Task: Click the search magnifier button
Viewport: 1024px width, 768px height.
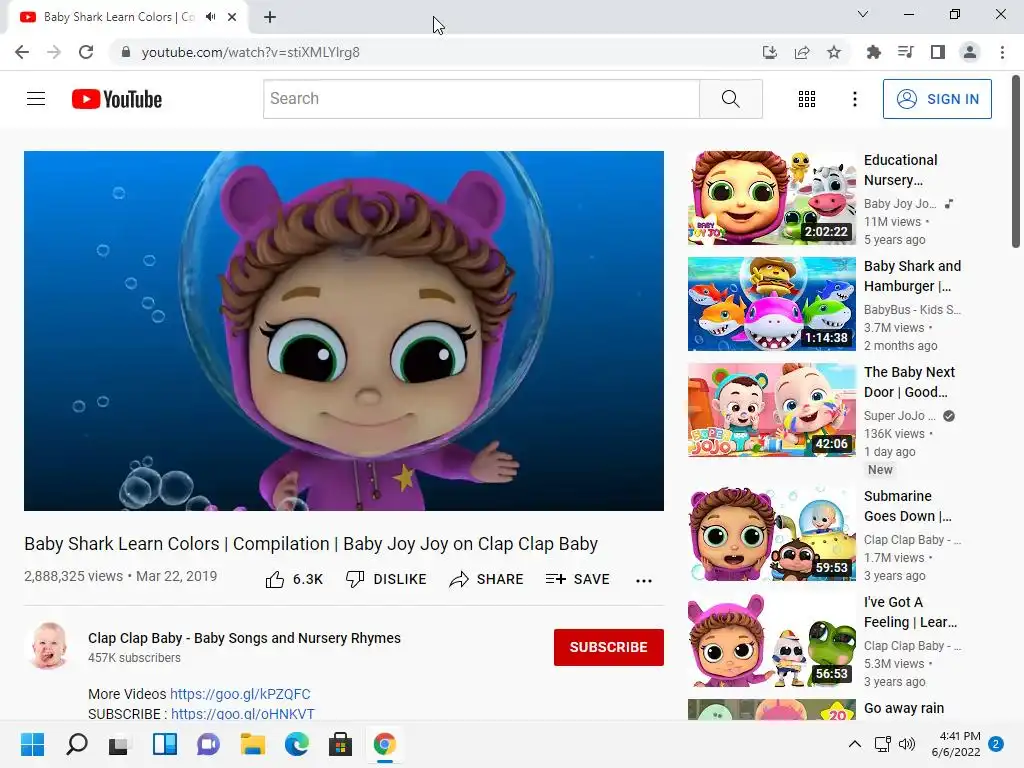Action: 731,99
